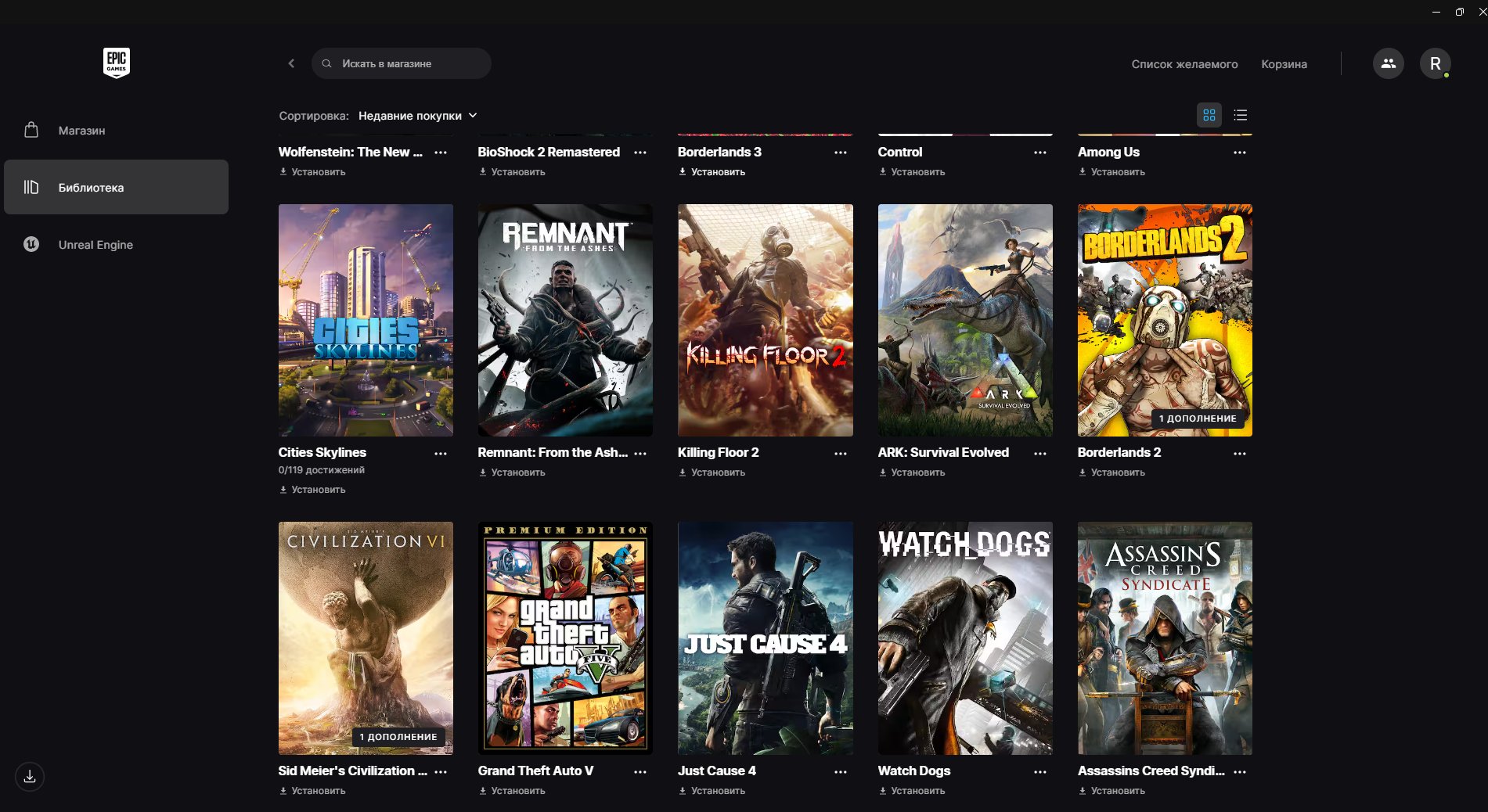Expand the Недавние покупки sort dropdown
The image size is (1488, 812).
(x=417, y=116)
